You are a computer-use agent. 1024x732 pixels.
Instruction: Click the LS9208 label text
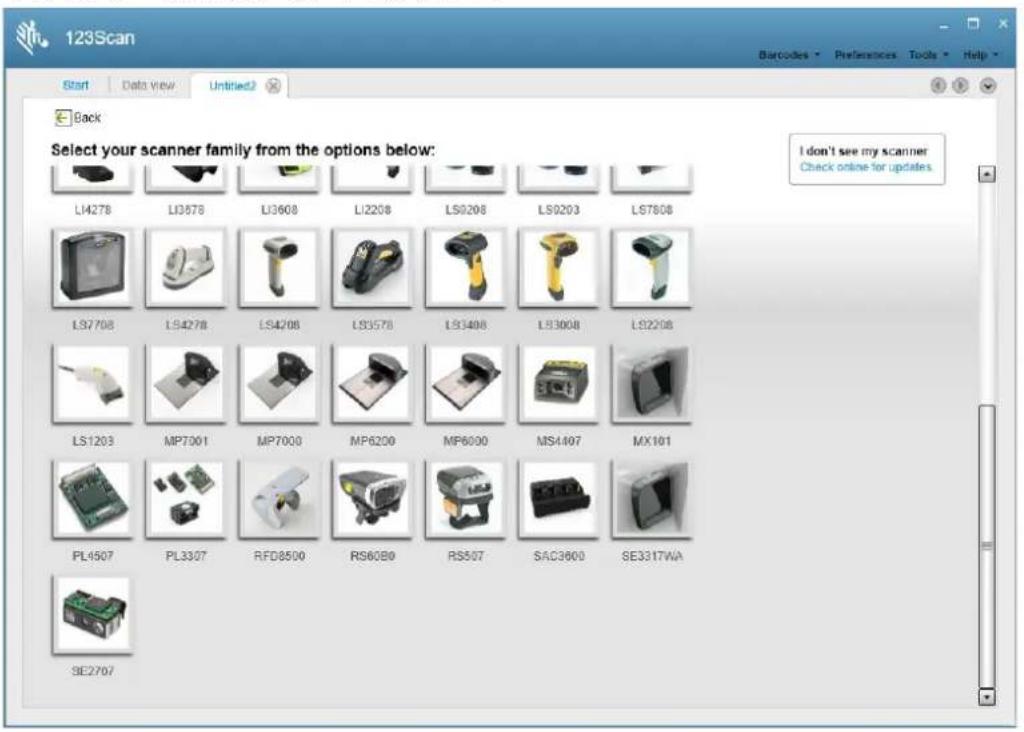(466, 210)
